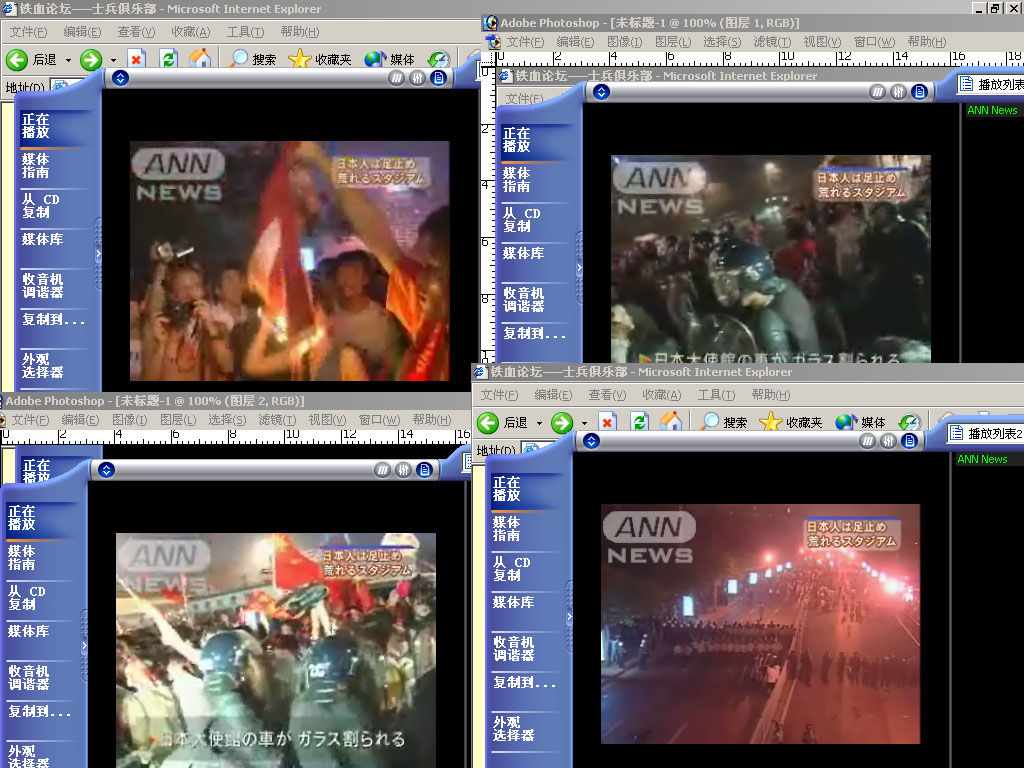Select 媒体指南 in the upper IE player sidebar
The width and height of the screenshot is (1024, 768).
[35, 166]
